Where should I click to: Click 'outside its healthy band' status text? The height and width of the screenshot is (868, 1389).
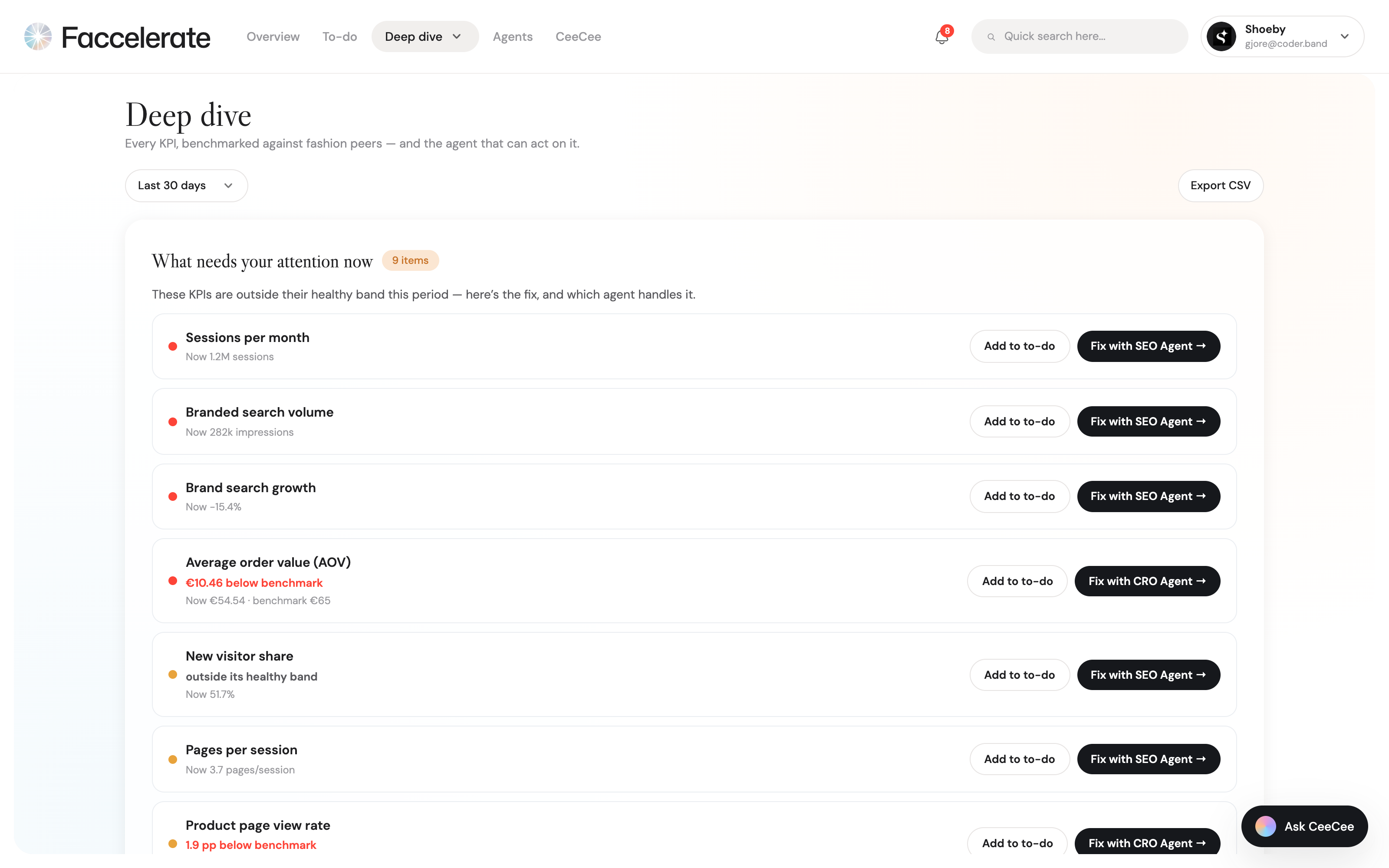tap(251, 677)
